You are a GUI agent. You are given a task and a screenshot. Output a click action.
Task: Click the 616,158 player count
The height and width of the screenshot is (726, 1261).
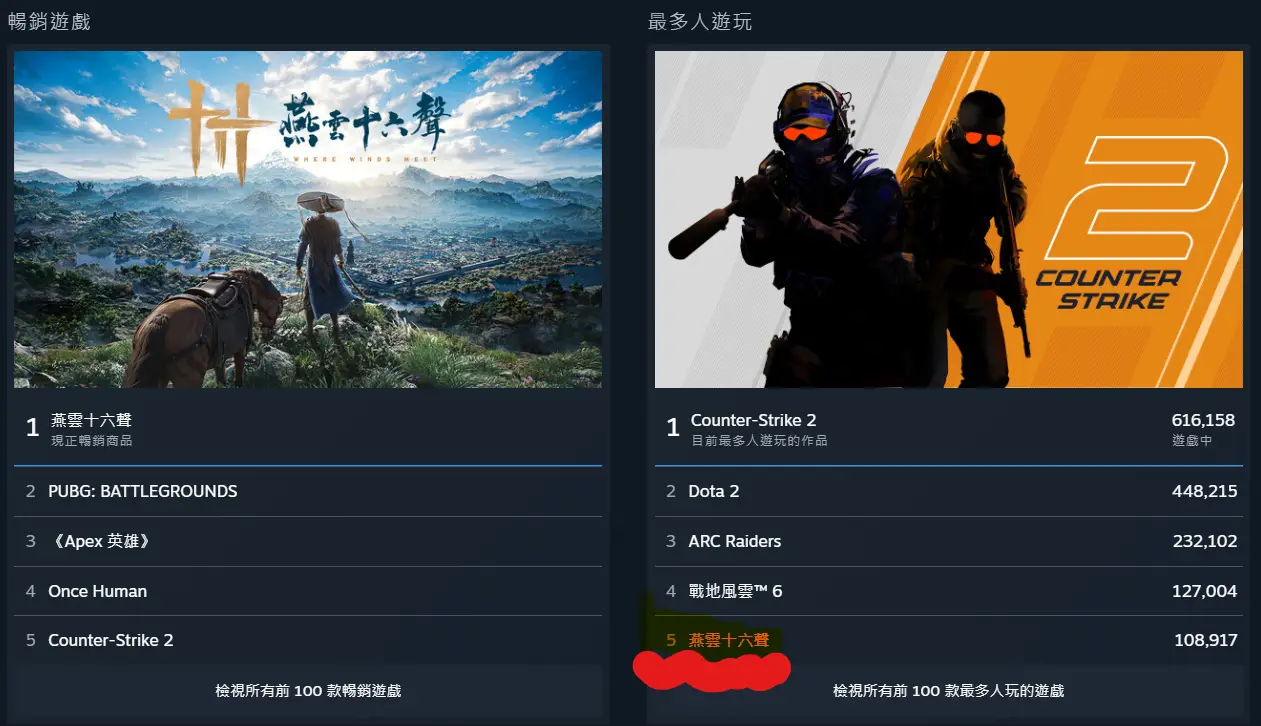point(1203,420)
